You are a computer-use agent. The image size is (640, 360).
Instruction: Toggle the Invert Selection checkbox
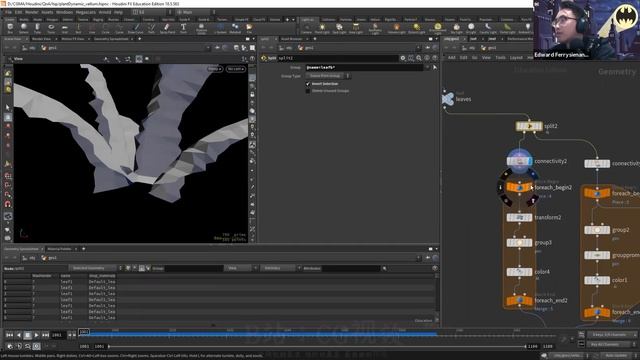coord(308,84)
